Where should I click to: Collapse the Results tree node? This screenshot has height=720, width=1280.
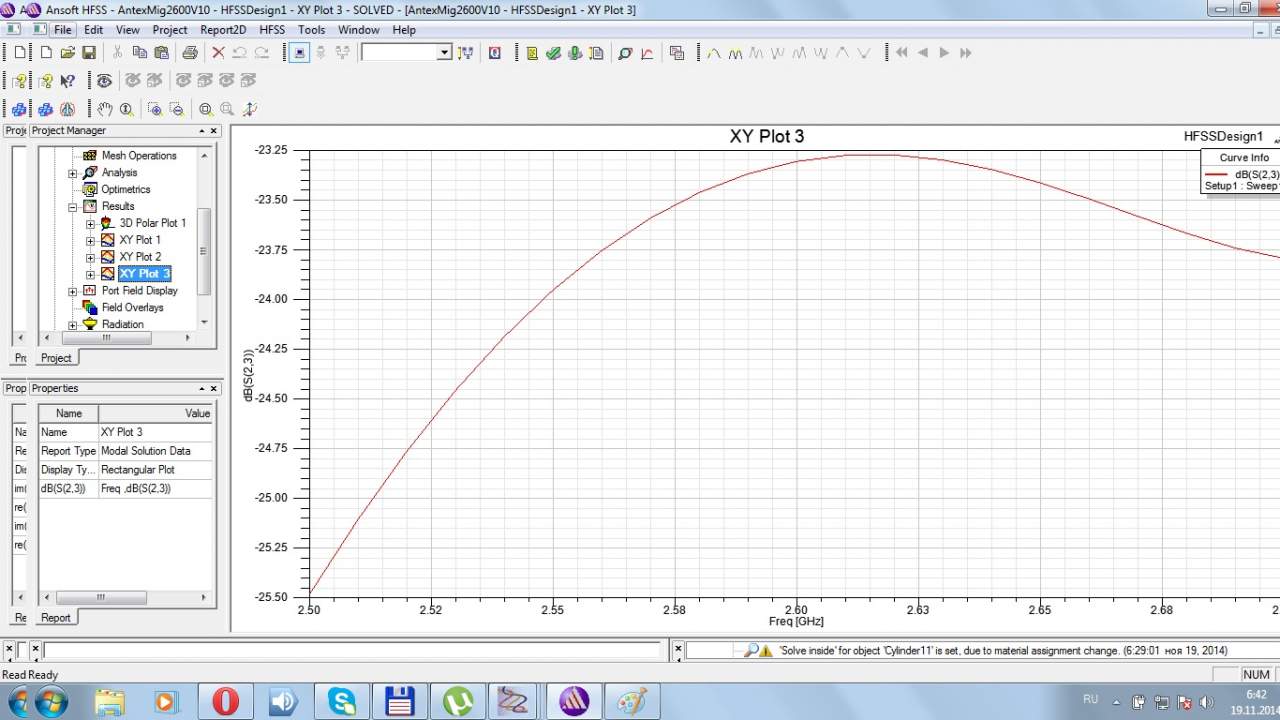coord(73,207)
